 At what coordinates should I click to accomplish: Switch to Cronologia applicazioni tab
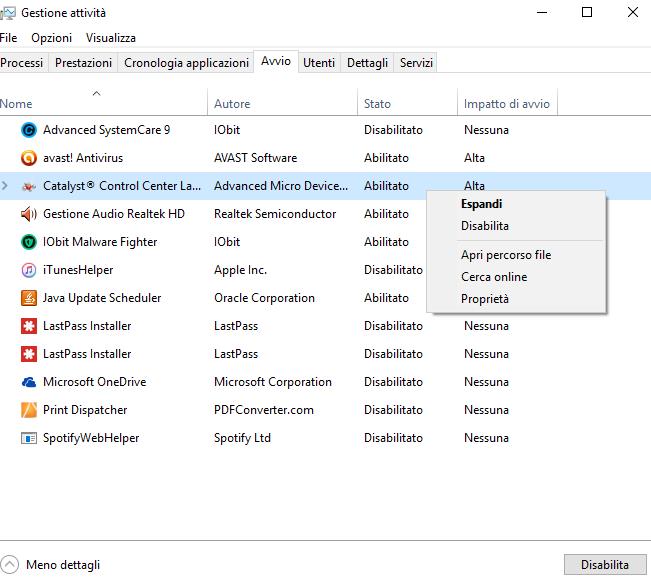click(x=186, y=63)
